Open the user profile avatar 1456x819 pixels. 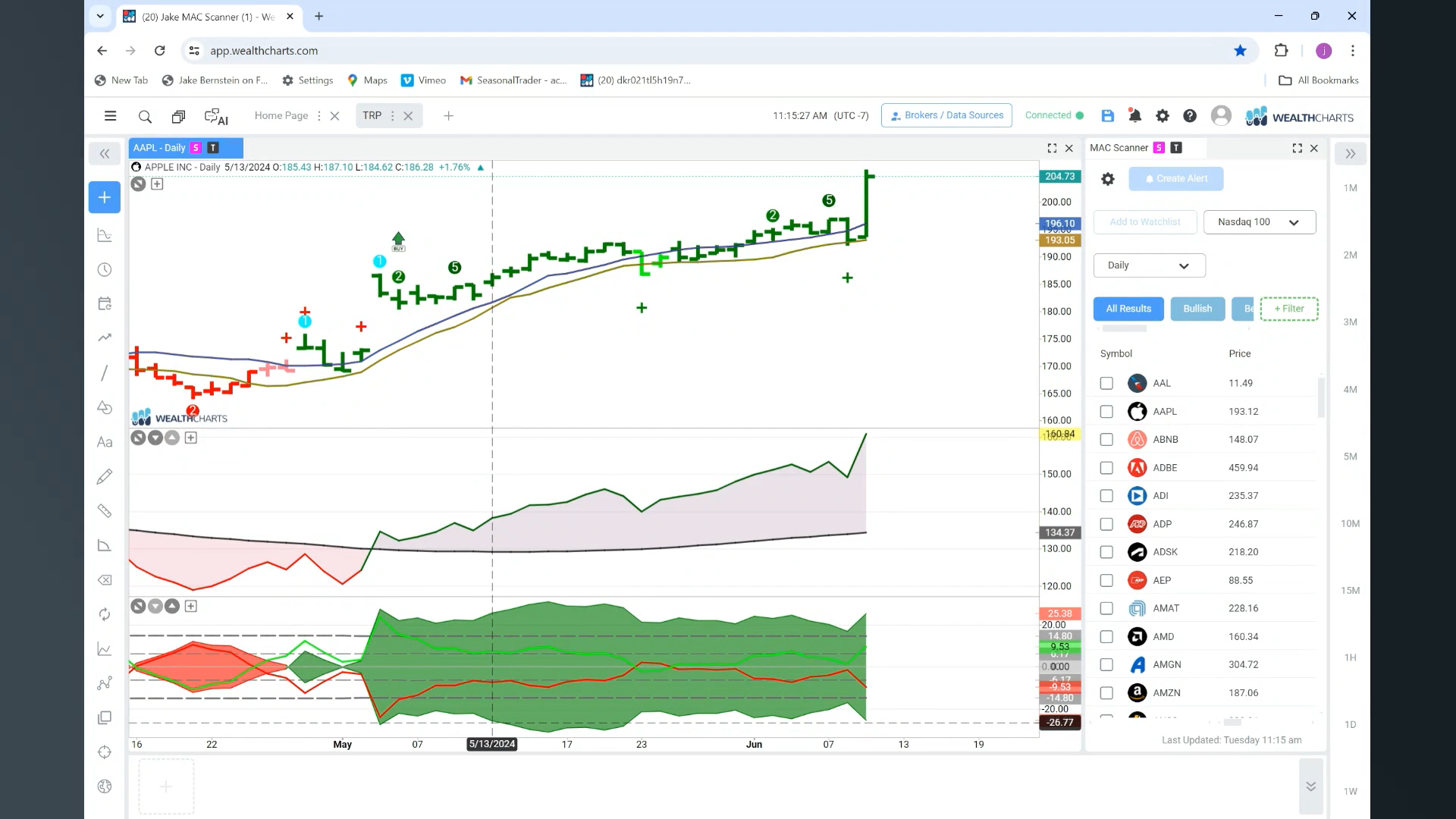coord(1221,115)
